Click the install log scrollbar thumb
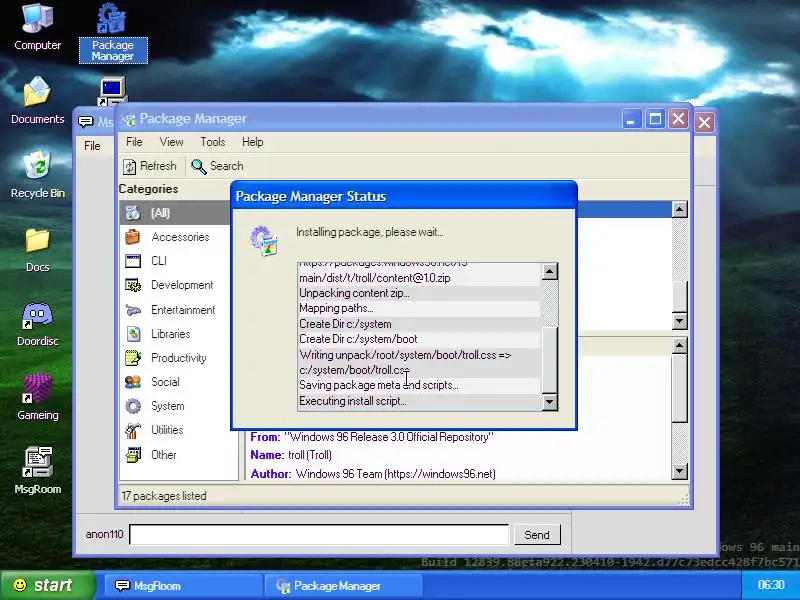 click(x=549, y=359)
